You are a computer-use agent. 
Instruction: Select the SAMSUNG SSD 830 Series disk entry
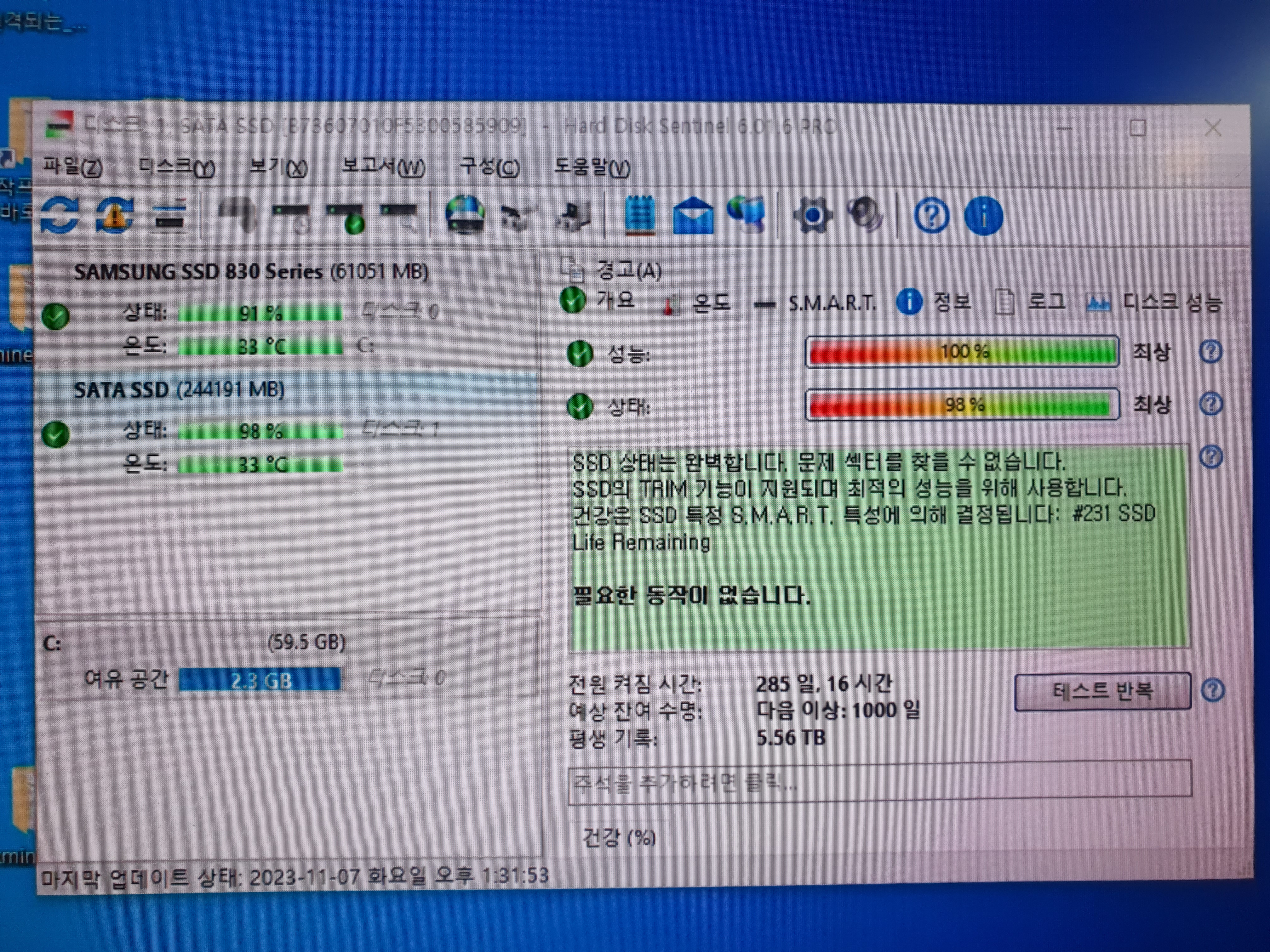click(288, 310)
